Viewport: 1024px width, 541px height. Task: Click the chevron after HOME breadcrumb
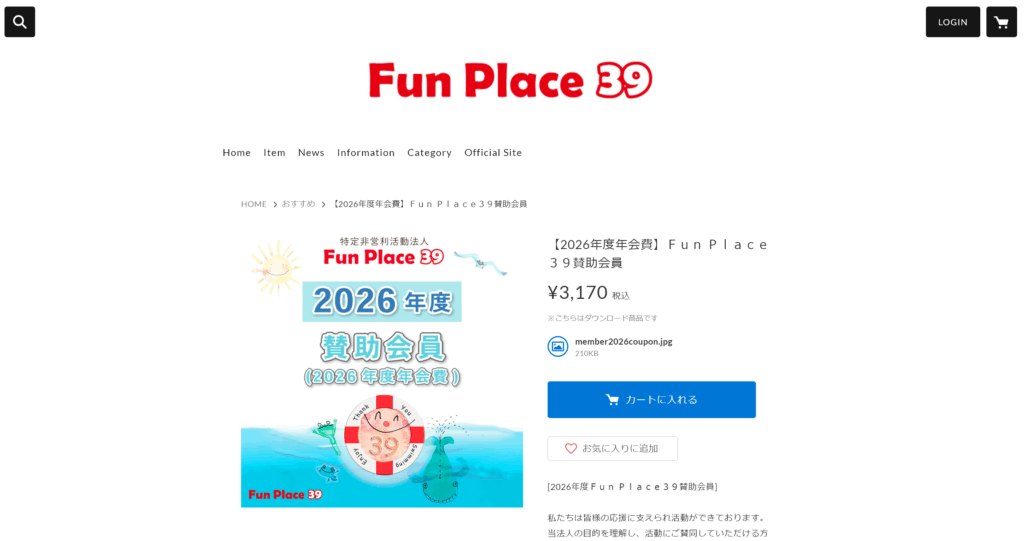(275, 205)
